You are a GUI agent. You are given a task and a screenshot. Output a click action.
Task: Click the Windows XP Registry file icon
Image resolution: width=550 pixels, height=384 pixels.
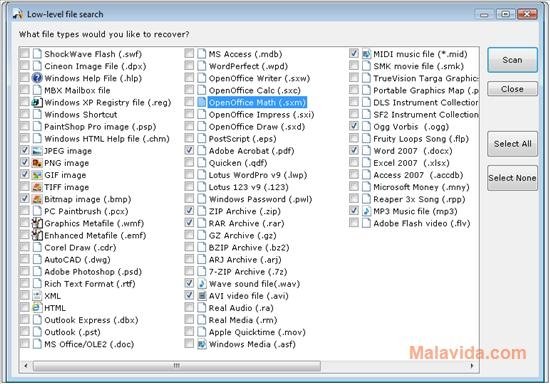coord(37,102)
